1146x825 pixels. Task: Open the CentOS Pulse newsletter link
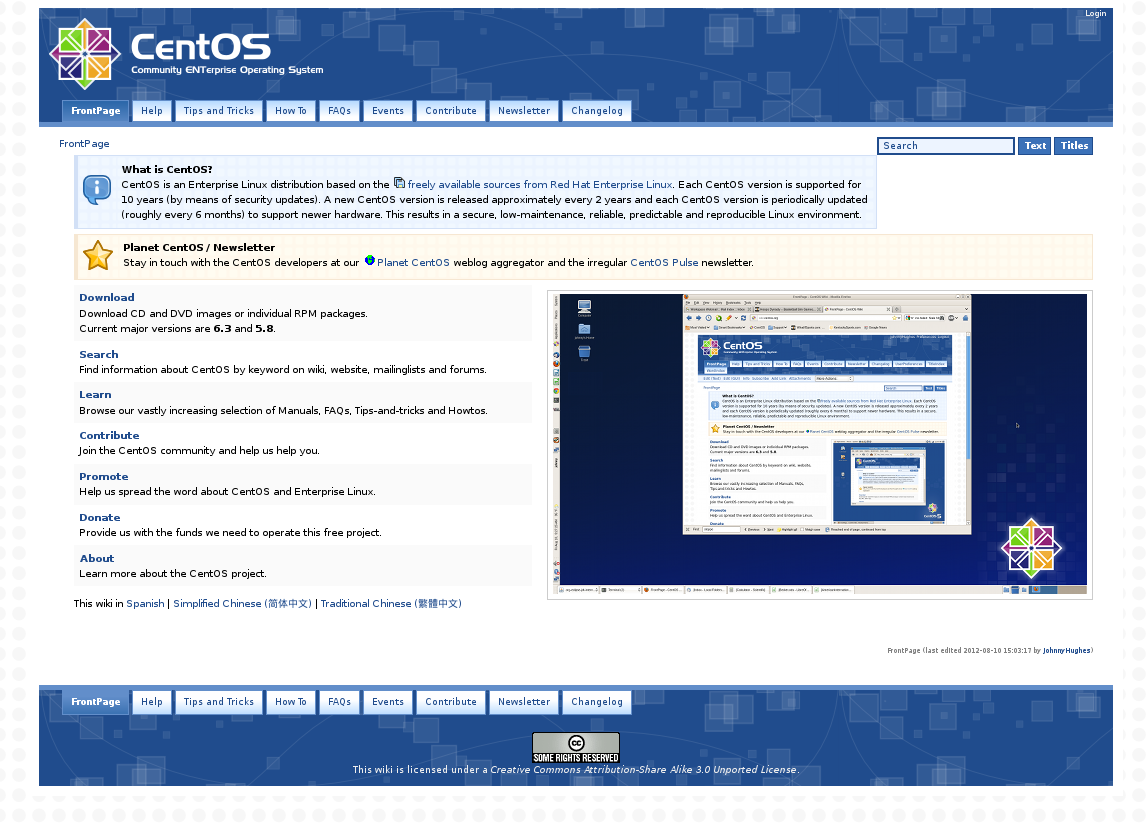tap(664, 263)
